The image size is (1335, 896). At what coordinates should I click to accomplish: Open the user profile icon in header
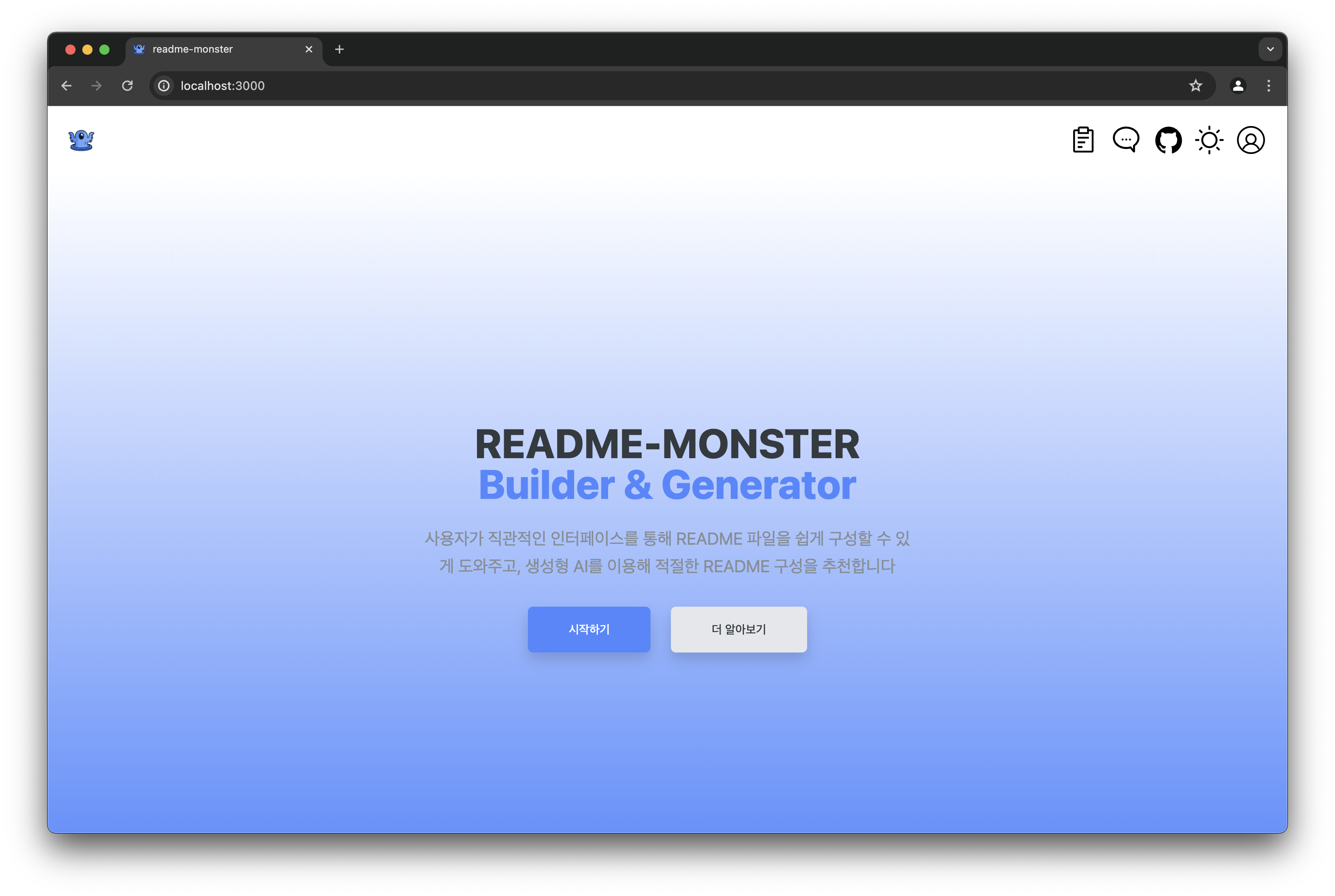(1251, 140)
